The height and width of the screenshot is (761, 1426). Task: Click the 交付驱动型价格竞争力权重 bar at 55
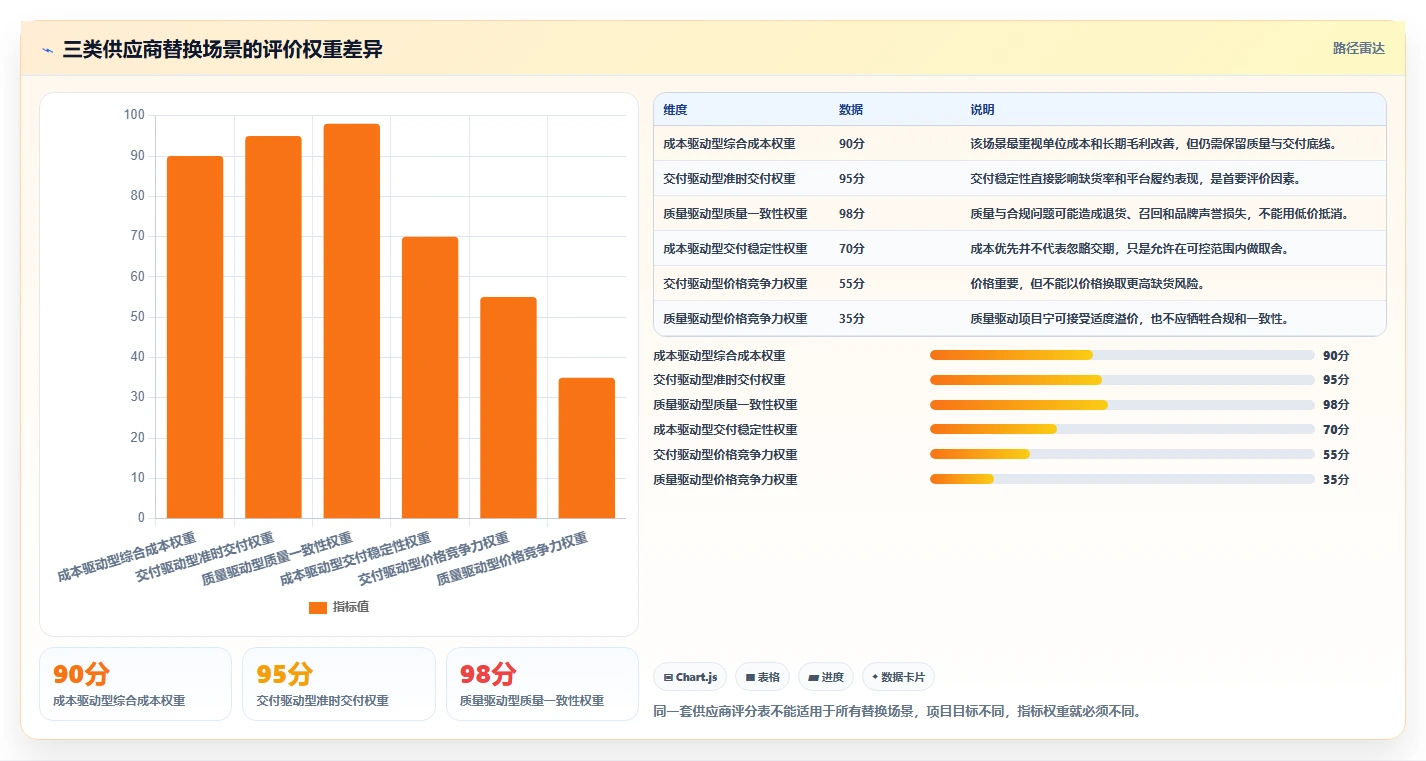pyautogui.click(x=508, y=407)
